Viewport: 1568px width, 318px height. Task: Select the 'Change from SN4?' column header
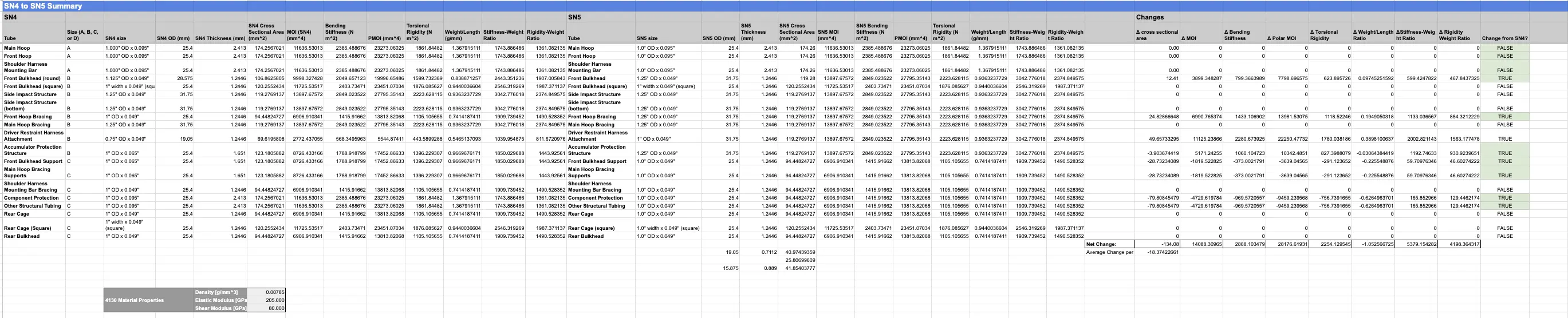coord(1504,38)
